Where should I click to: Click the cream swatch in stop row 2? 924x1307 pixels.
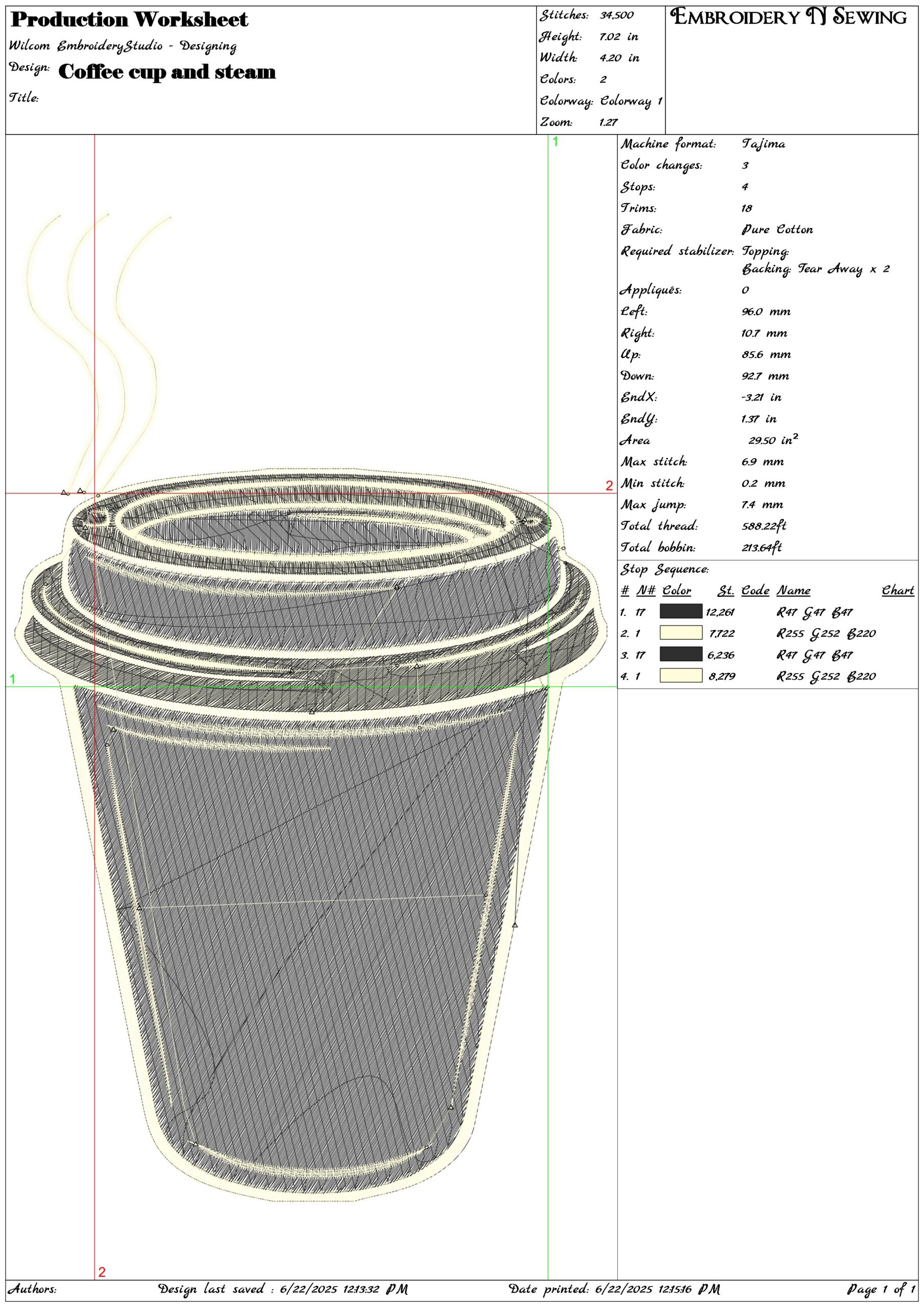(680, 633)
